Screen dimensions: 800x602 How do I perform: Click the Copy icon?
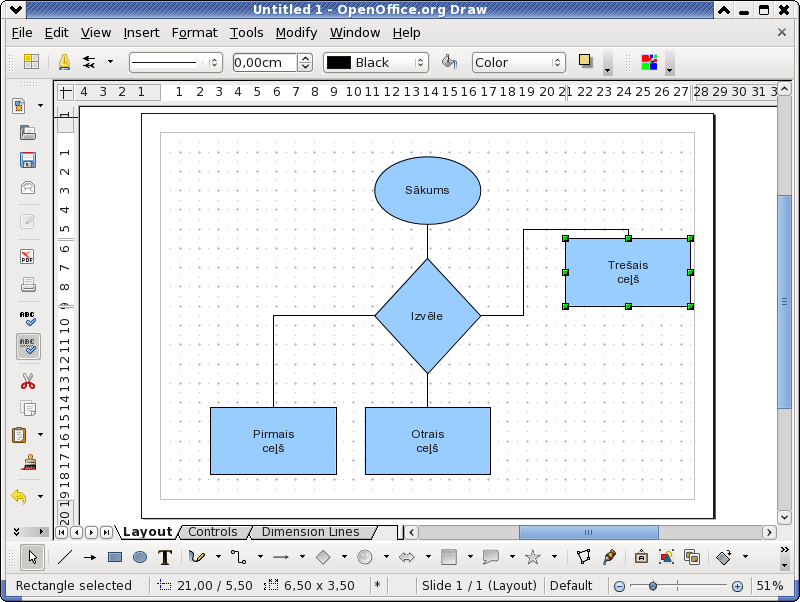click(x=28, y=408)
